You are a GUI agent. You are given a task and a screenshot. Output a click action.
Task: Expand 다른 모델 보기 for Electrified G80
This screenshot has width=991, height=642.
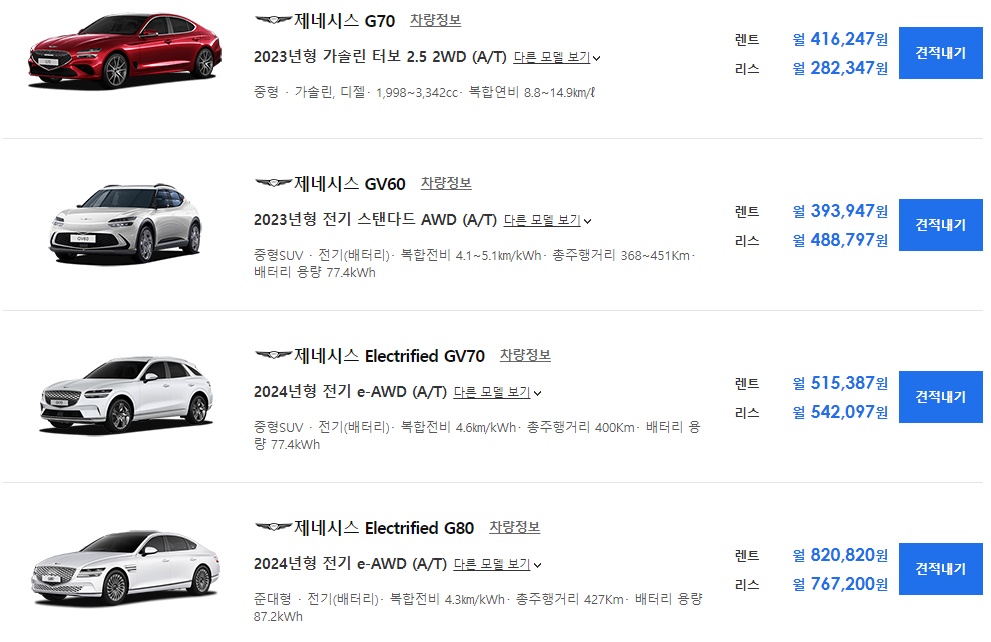[497, 564]
